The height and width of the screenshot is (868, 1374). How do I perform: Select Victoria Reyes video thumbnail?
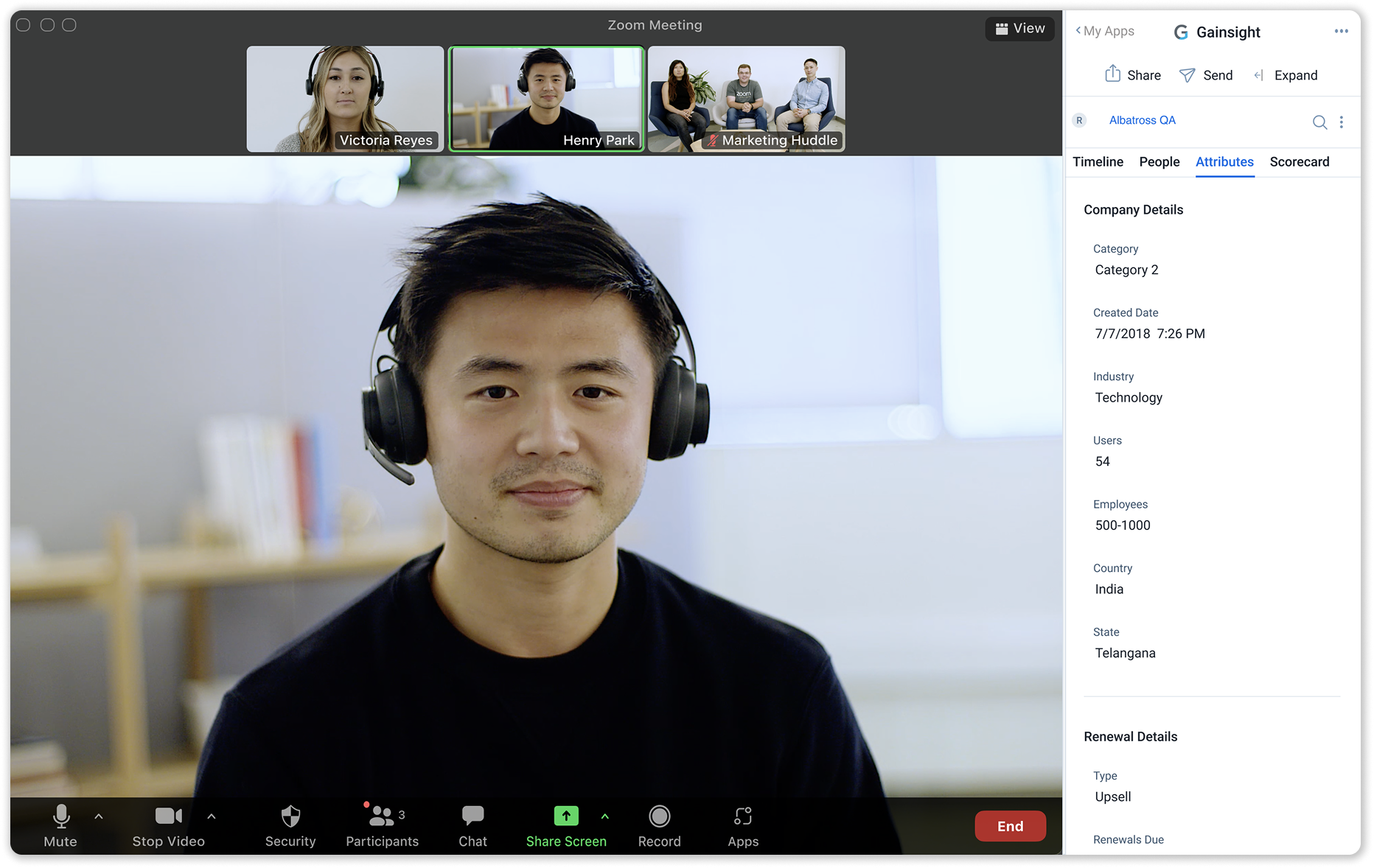coord(345,99)
